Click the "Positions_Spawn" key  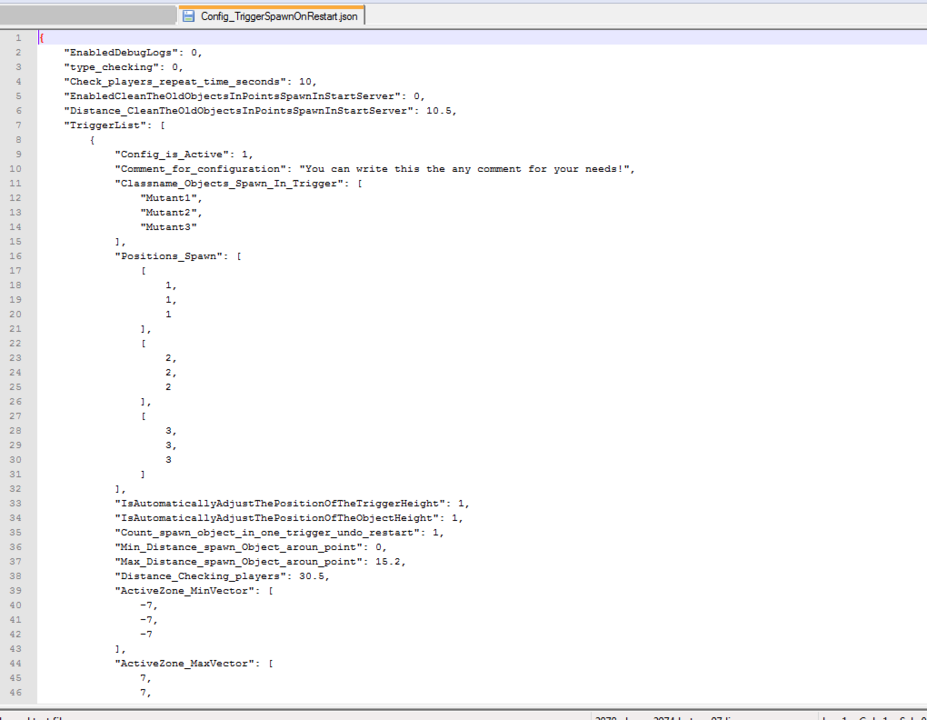pyautogui.click(x=169, y=256)
